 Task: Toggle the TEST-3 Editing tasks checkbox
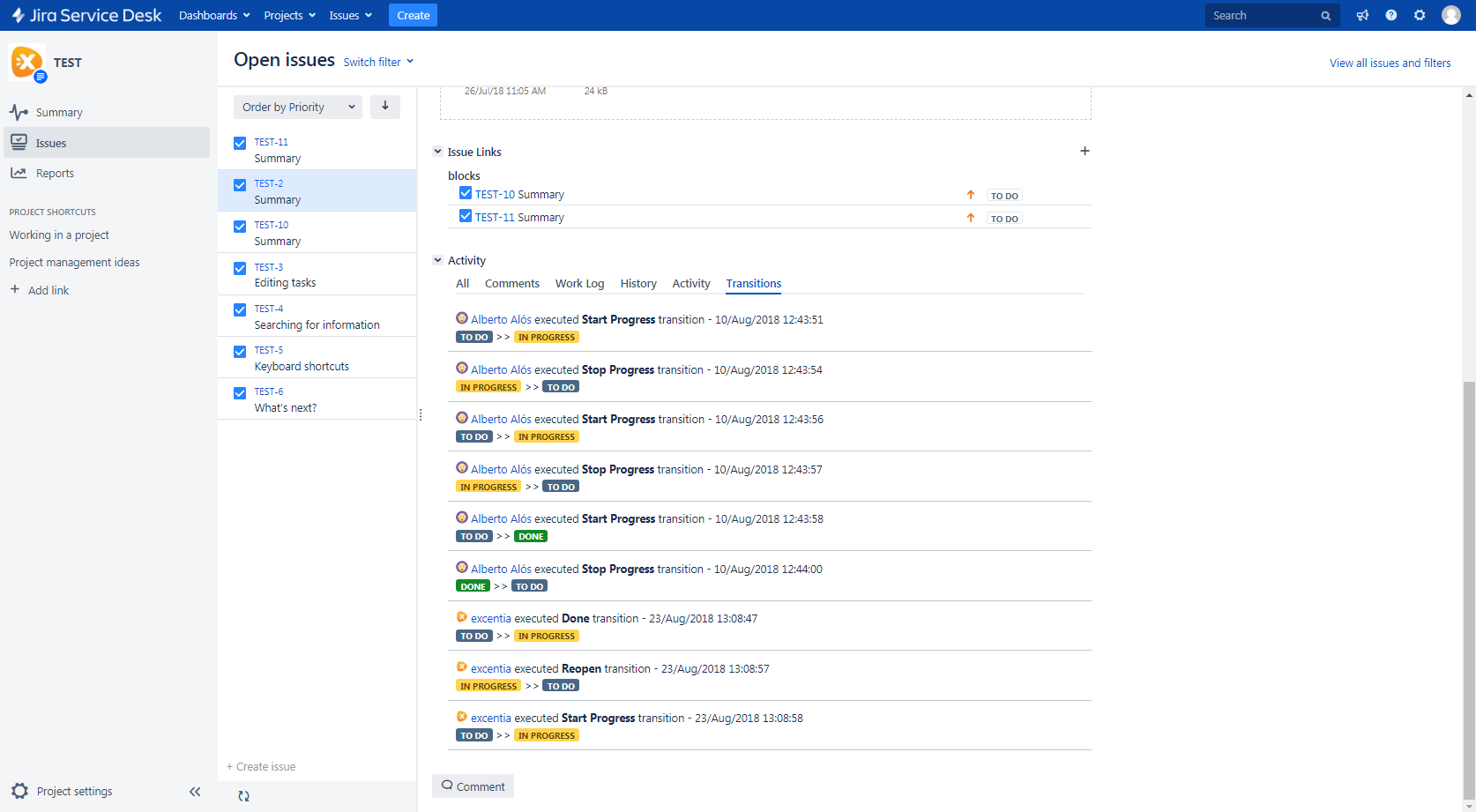(x=240, y=268)
